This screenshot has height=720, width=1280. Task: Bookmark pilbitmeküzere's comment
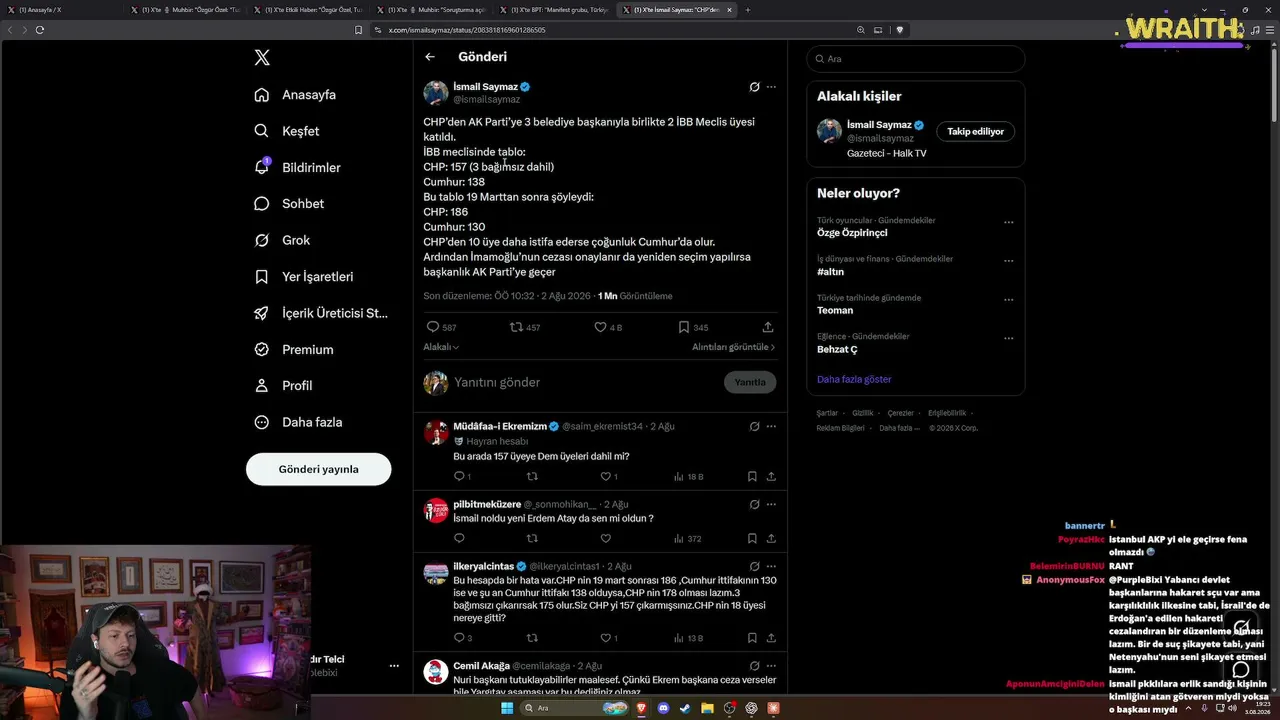click(x=752, y=539)
